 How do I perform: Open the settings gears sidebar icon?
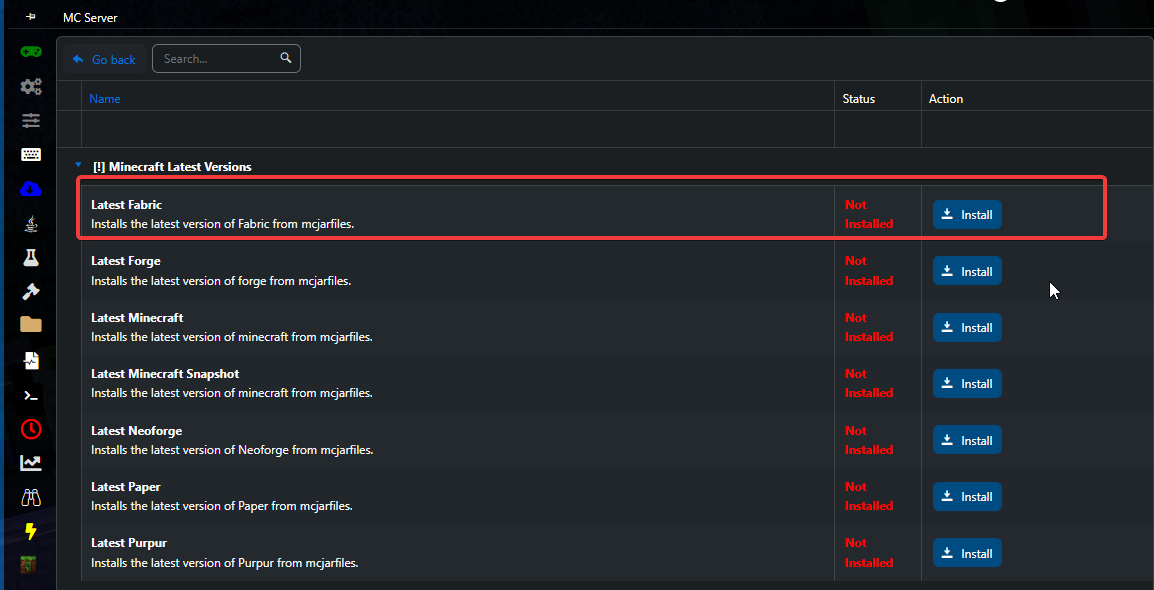[31, 87]
